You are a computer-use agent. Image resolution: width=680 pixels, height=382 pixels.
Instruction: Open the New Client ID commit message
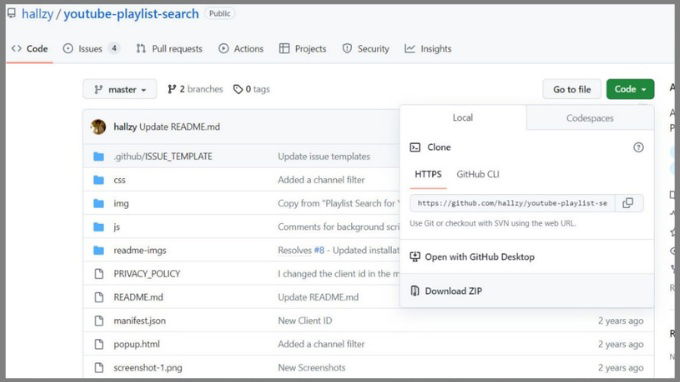pos(305,320)
